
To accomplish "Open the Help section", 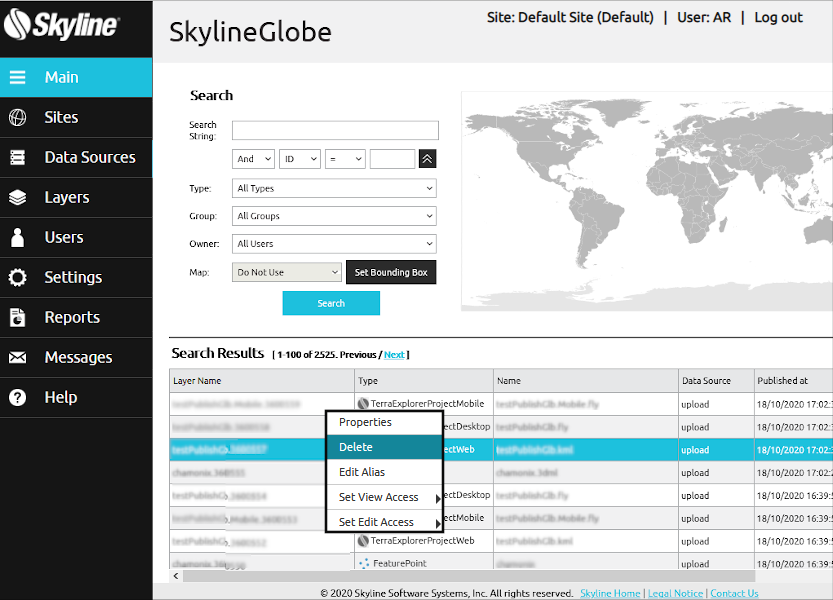I will click(76, 397).
